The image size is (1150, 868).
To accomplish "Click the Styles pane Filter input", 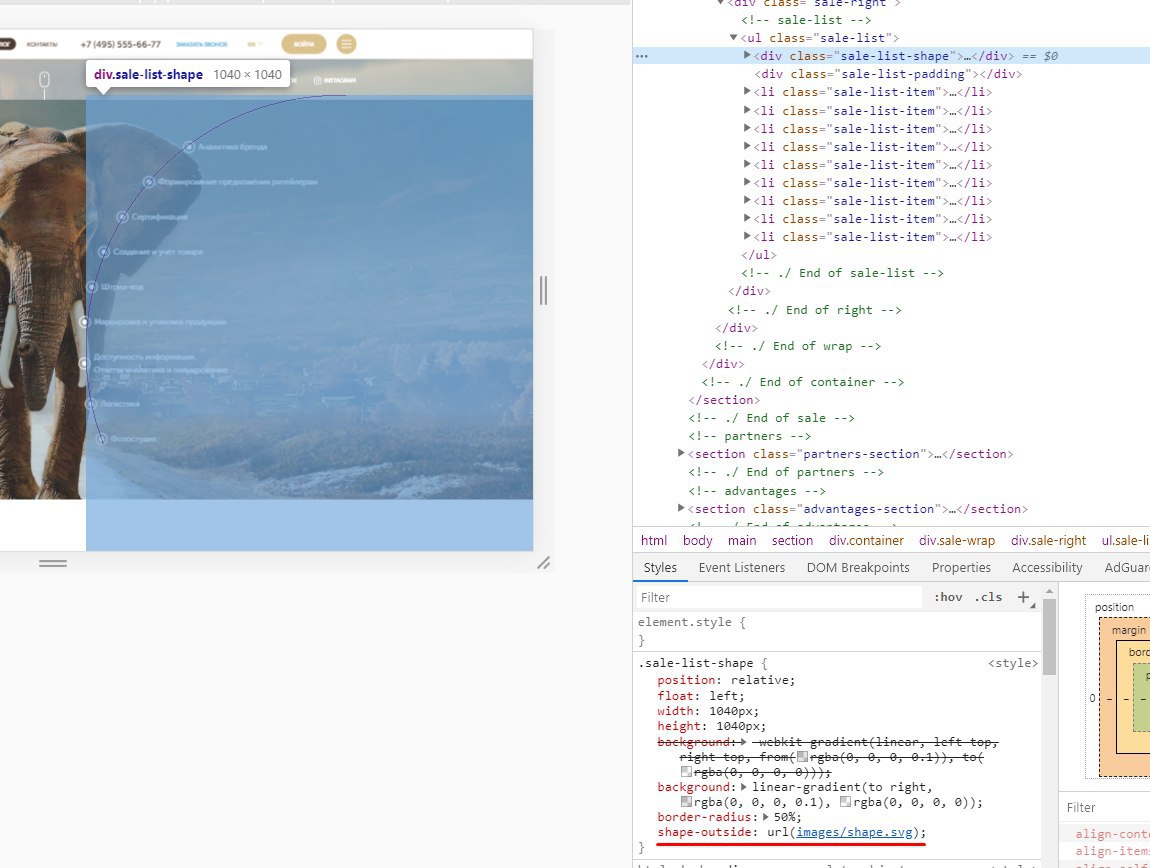I will click(780, 597).
